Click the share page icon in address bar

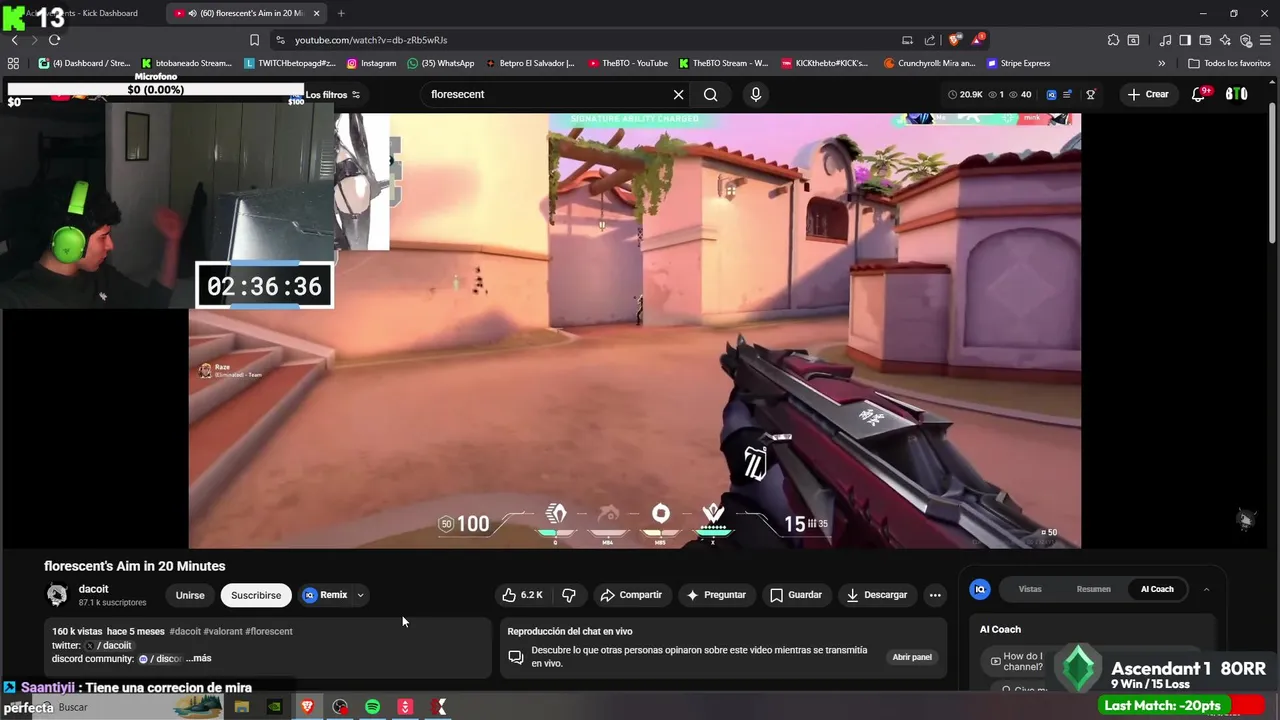pos(930,40)
